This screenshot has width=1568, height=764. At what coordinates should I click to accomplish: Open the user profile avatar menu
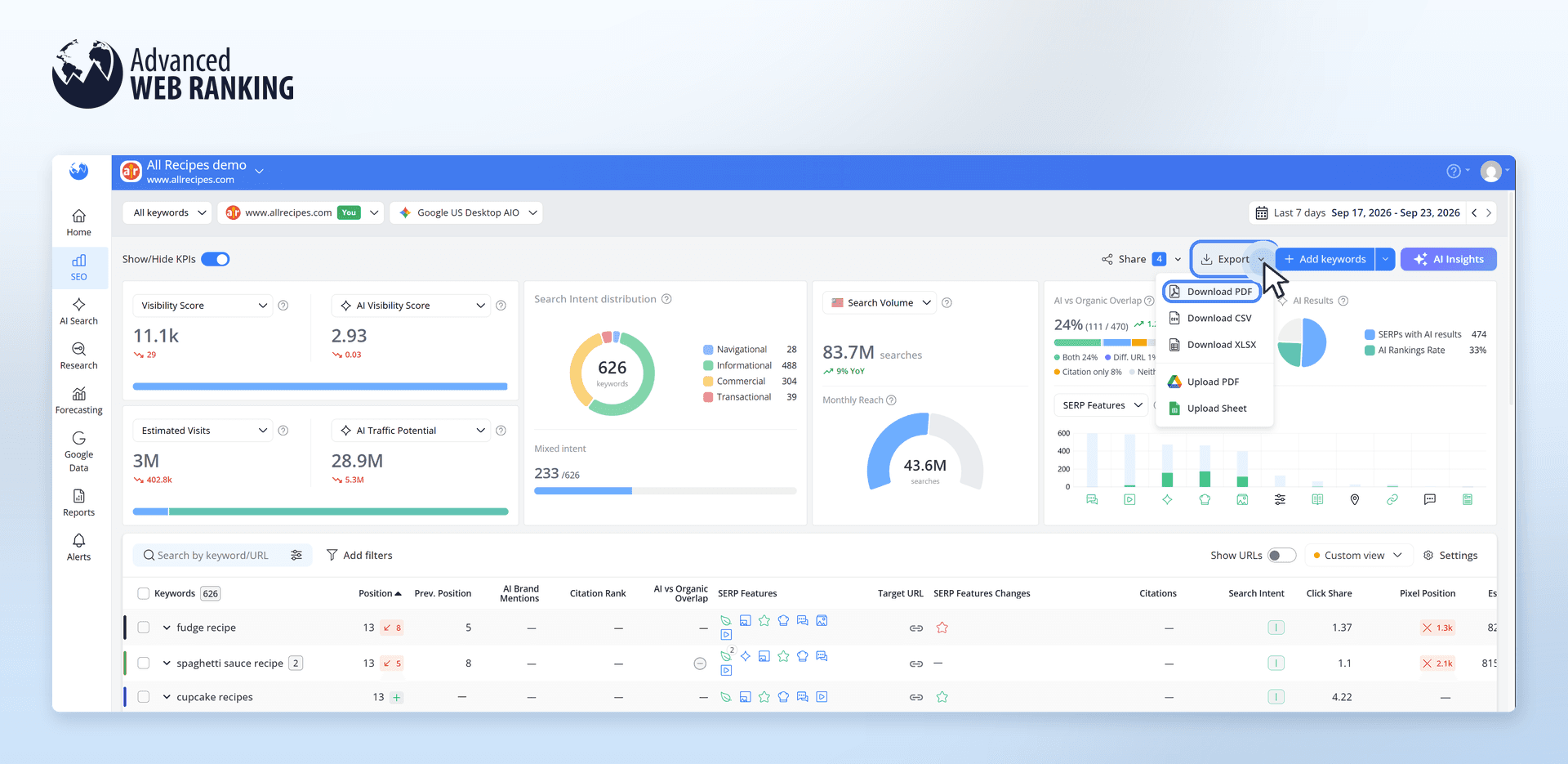[1491, 172]
